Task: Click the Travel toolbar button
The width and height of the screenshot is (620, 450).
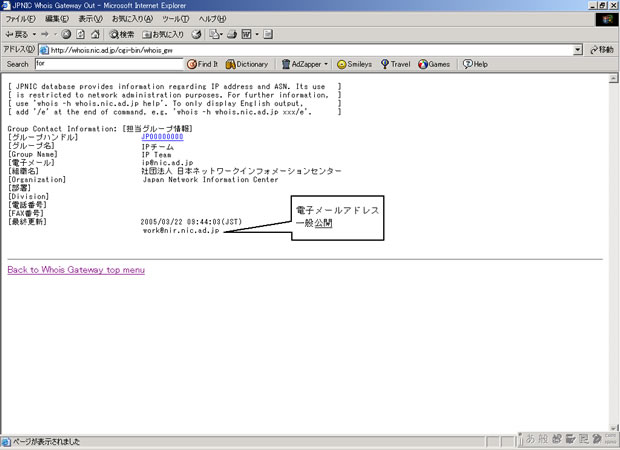Action: point(395,64)
